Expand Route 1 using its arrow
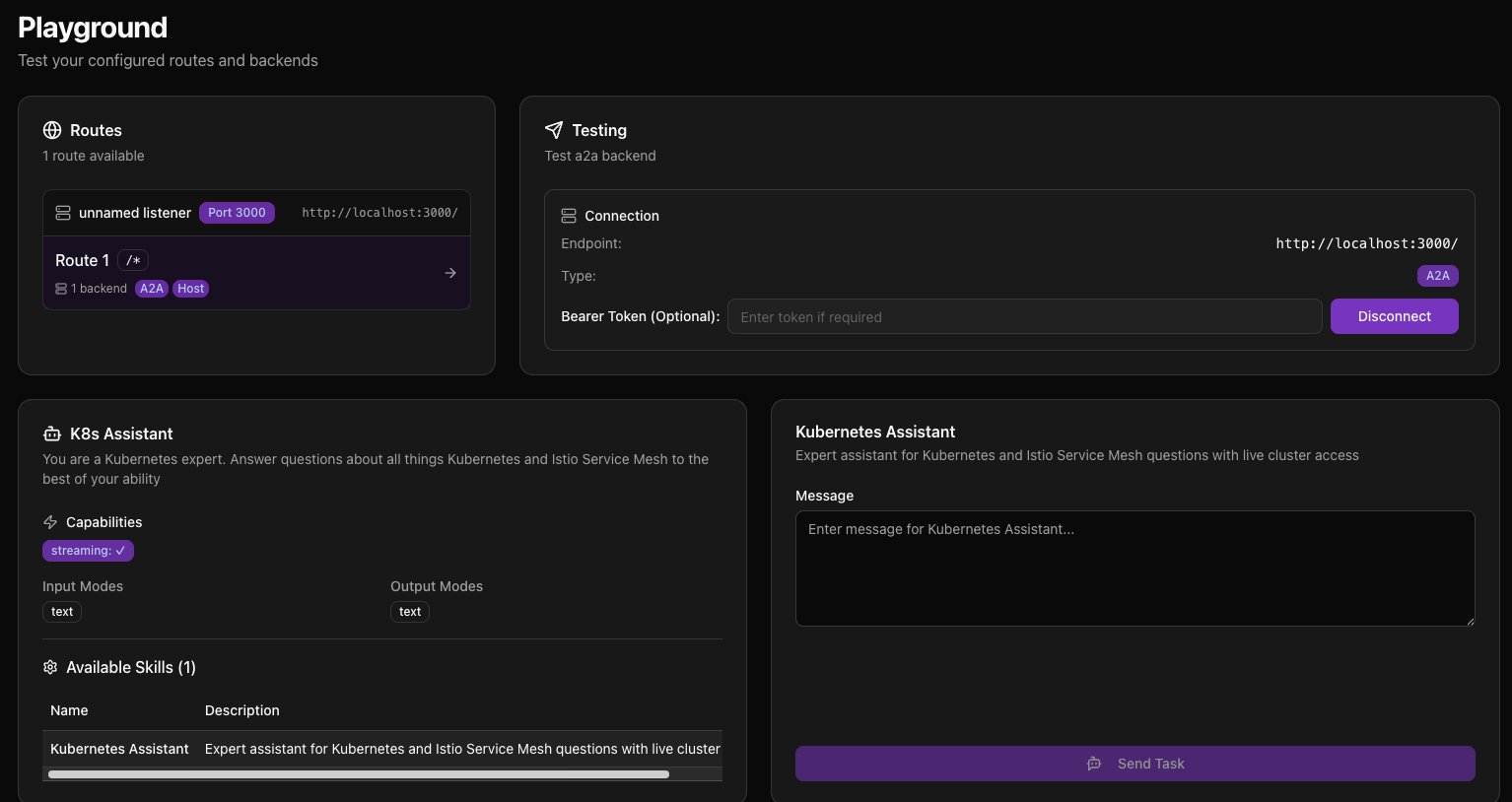 coord(450,272)
